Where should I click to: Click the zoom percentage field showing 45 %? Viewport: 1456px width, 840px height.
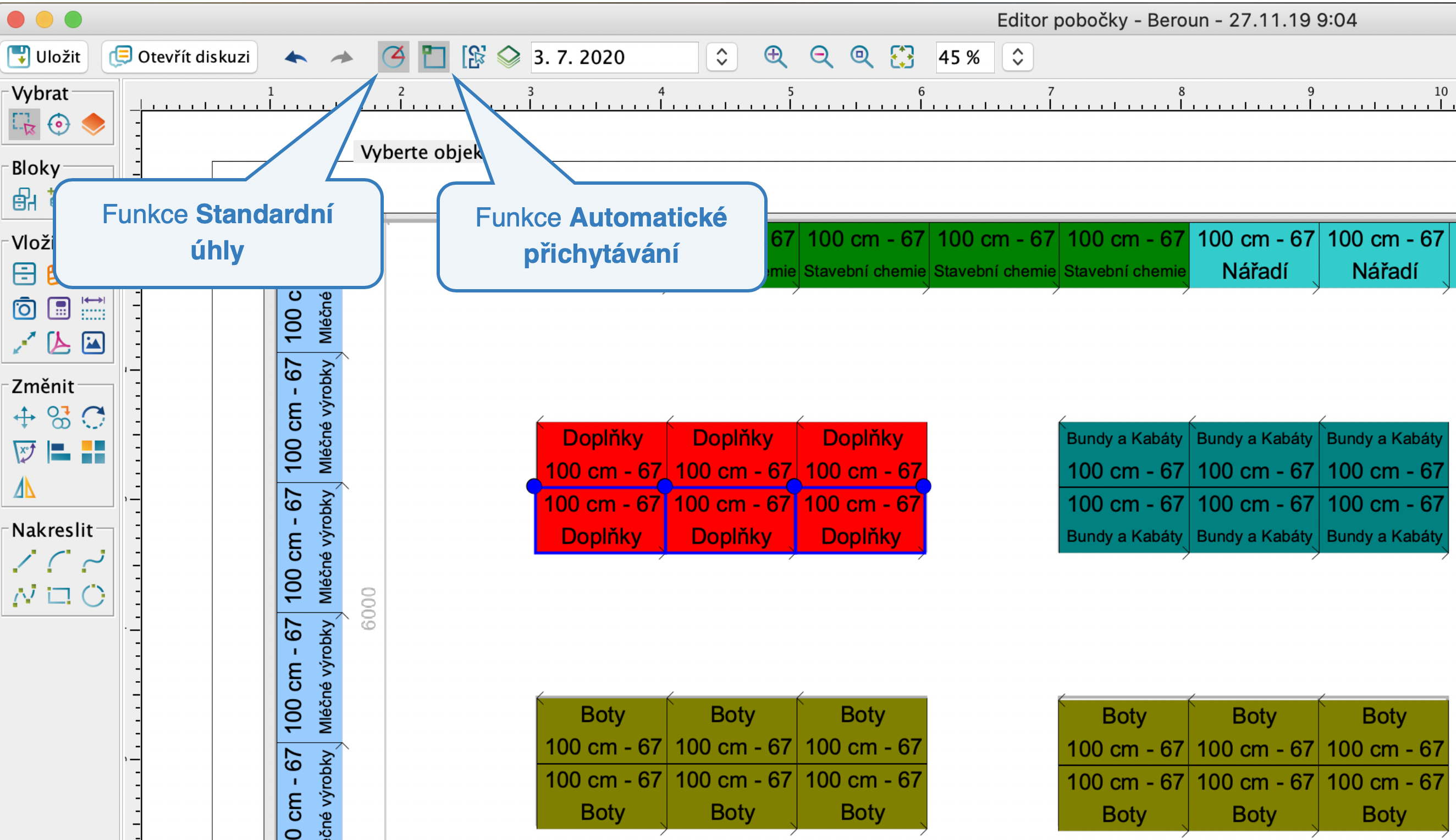tap(964, 57)
